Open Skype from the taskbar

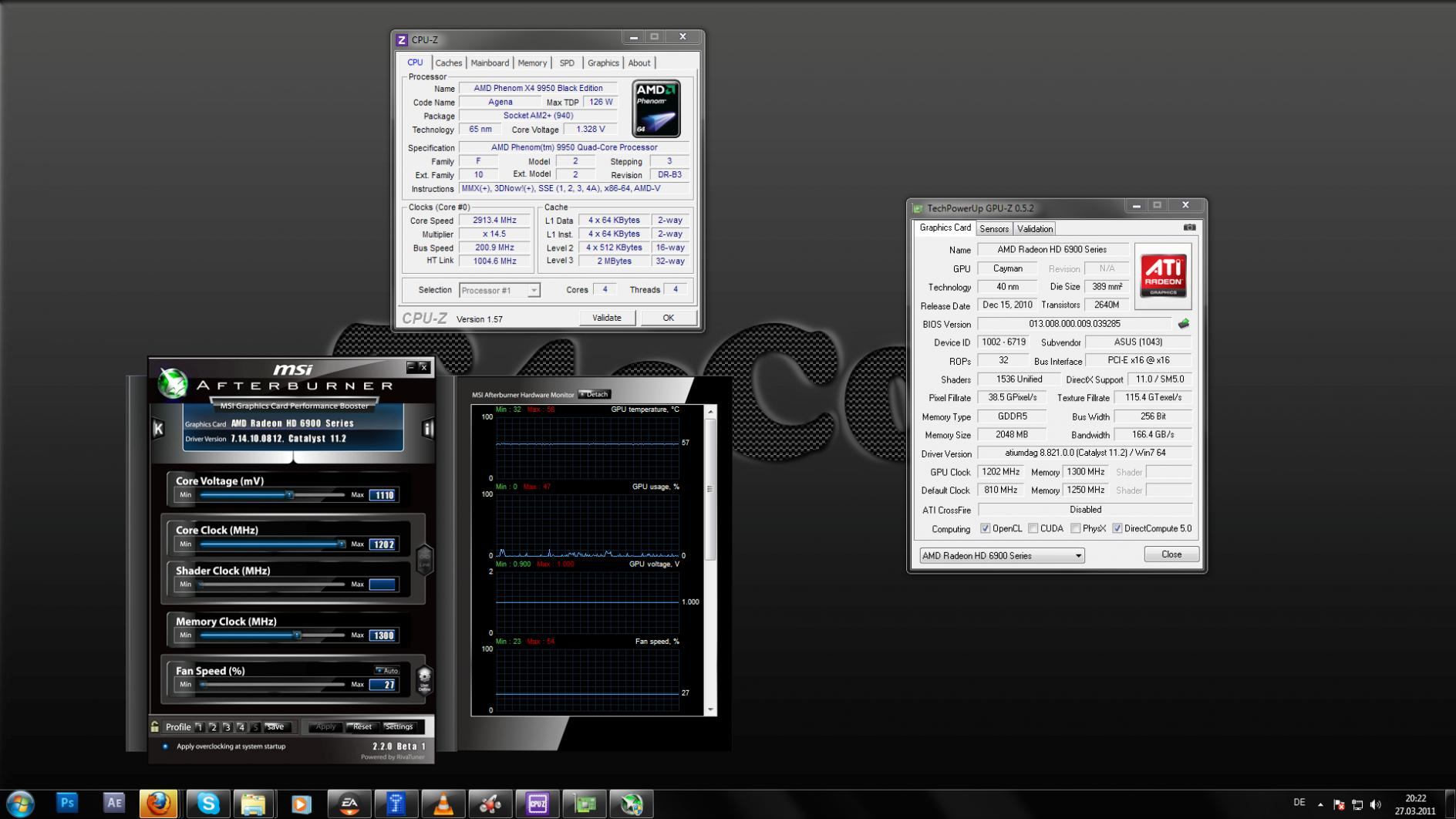(207, 804)
